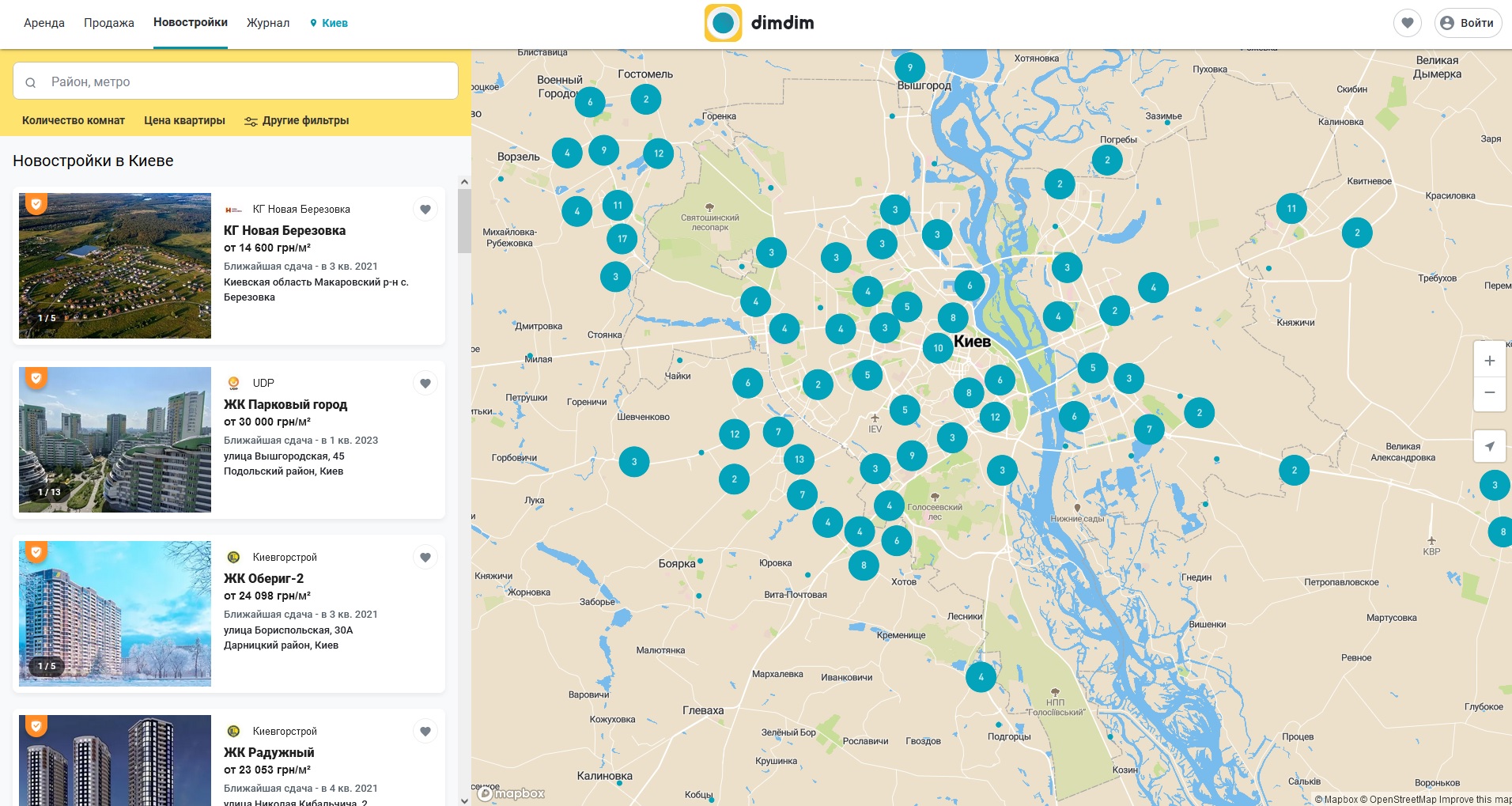Click the search magnifier icon

coord(30,82)
